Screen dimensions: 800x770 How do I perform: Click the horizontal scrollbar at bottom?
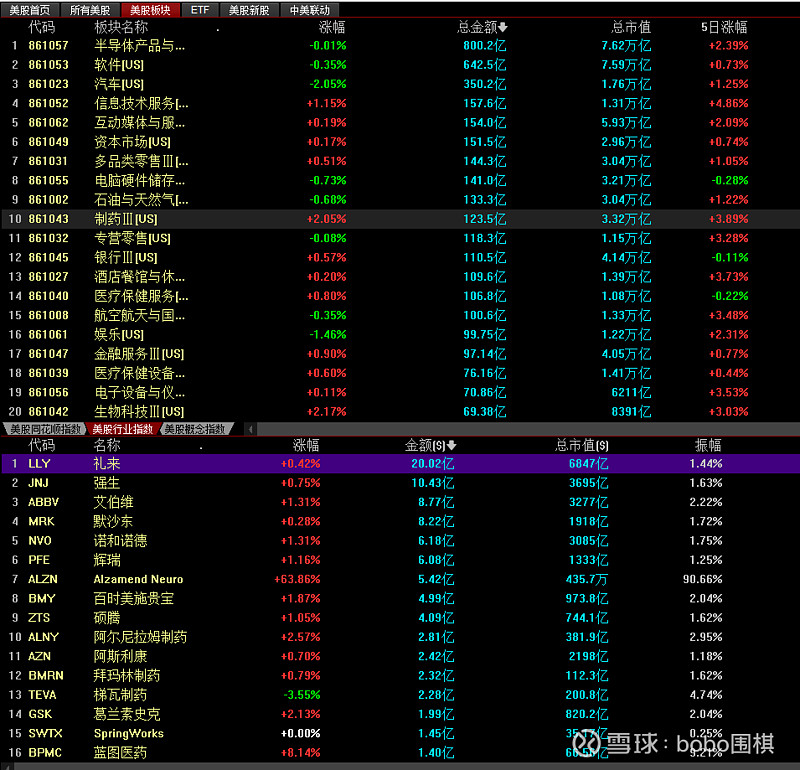click(400, 766)
